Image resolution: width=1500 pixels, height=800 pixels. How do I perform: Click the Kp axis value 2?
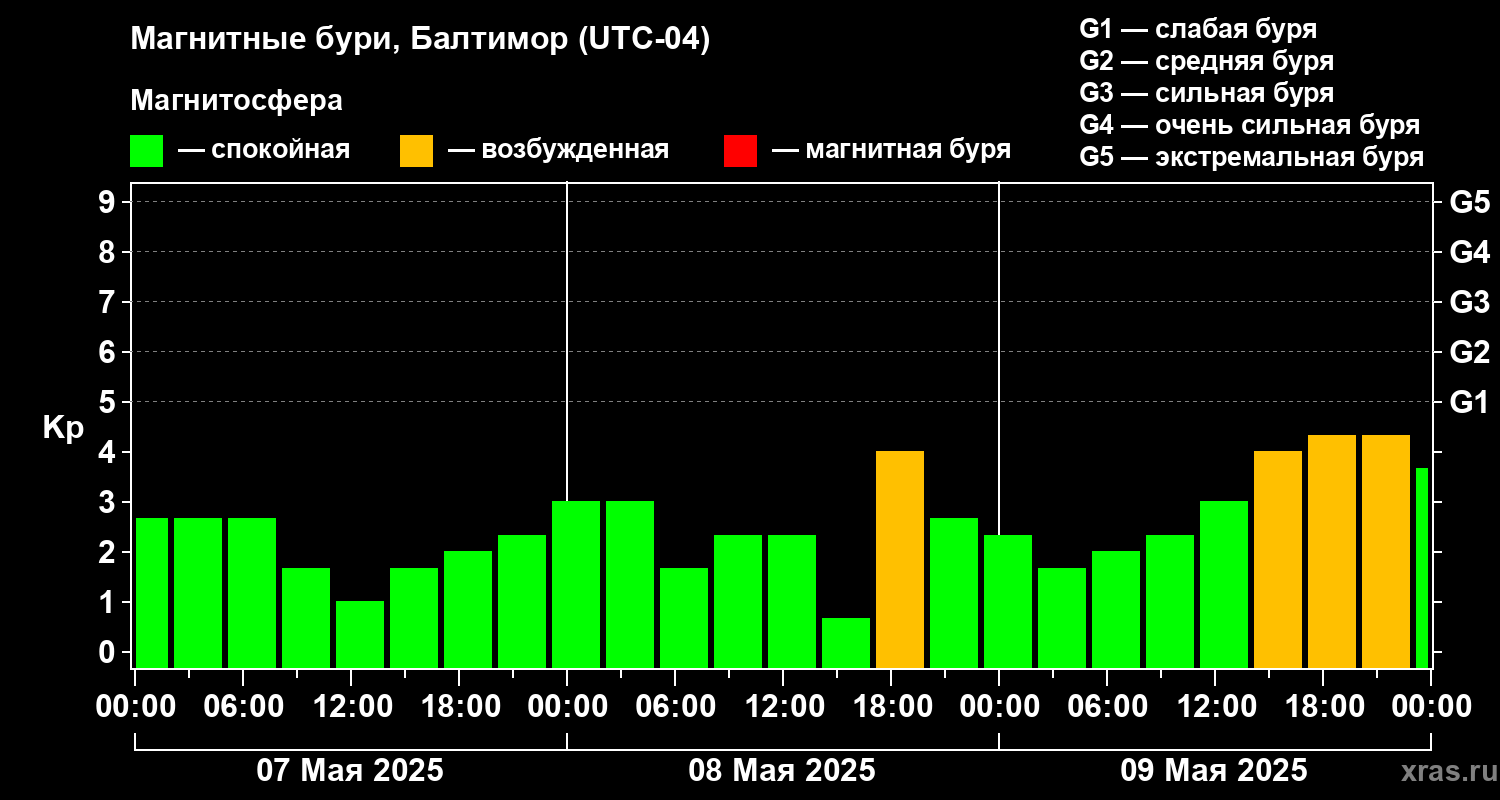[109, 552]
